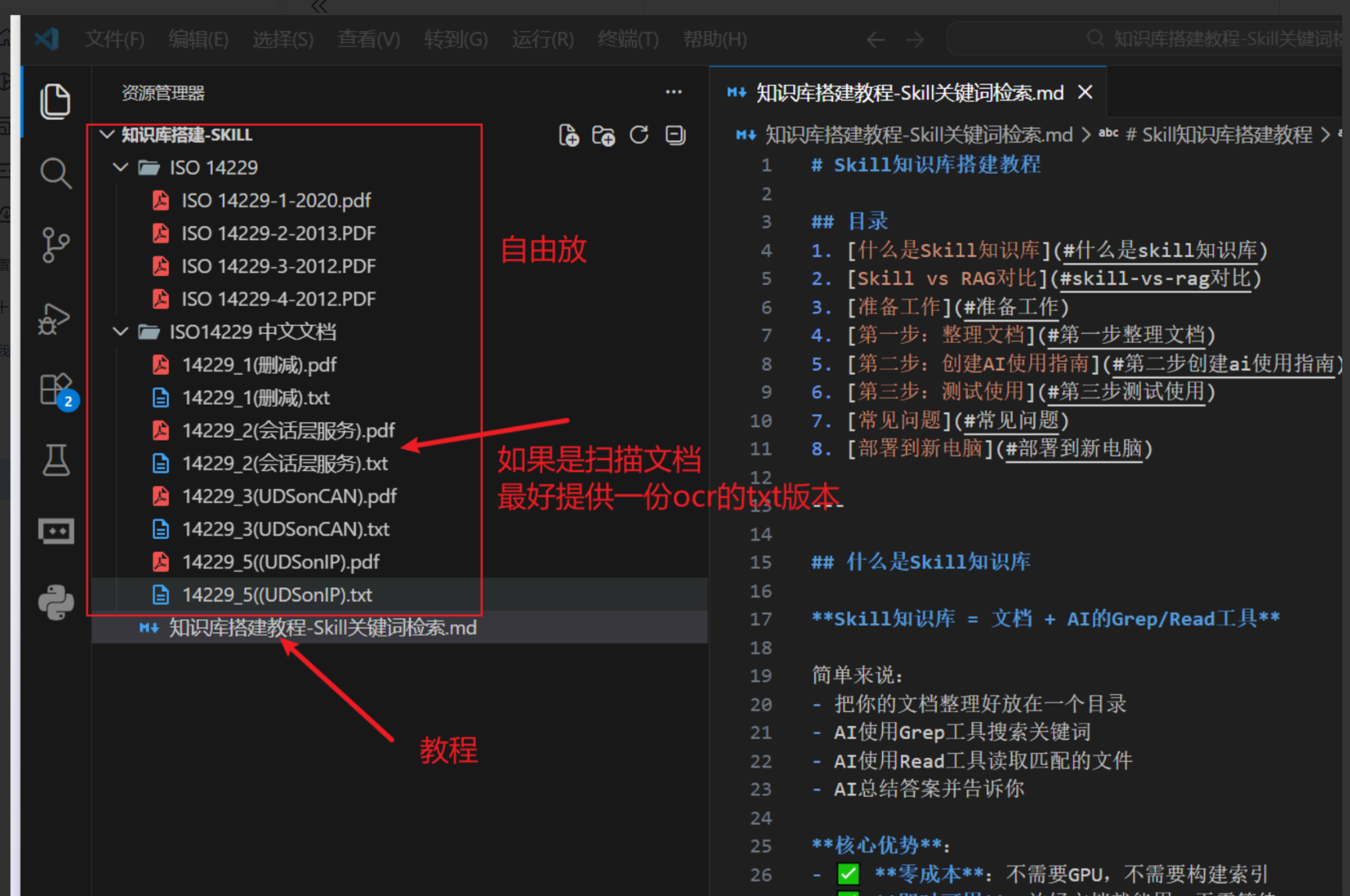
Task: Open Extensions view with badge 2
Action: [x=57, y=390]
